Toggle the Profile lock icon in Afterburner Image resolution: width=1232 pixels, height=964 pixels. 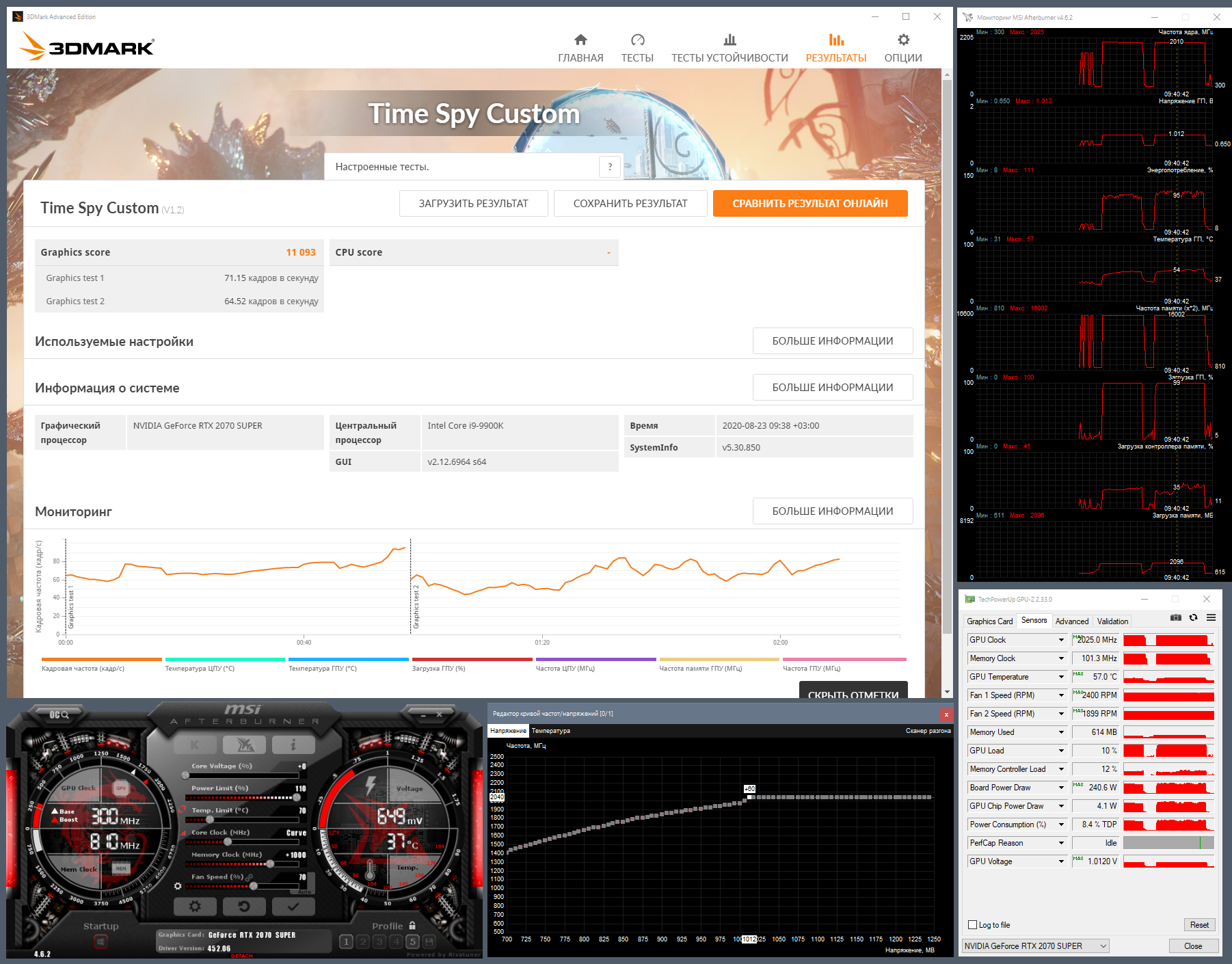pyautogui.click(x=412, y=925)
